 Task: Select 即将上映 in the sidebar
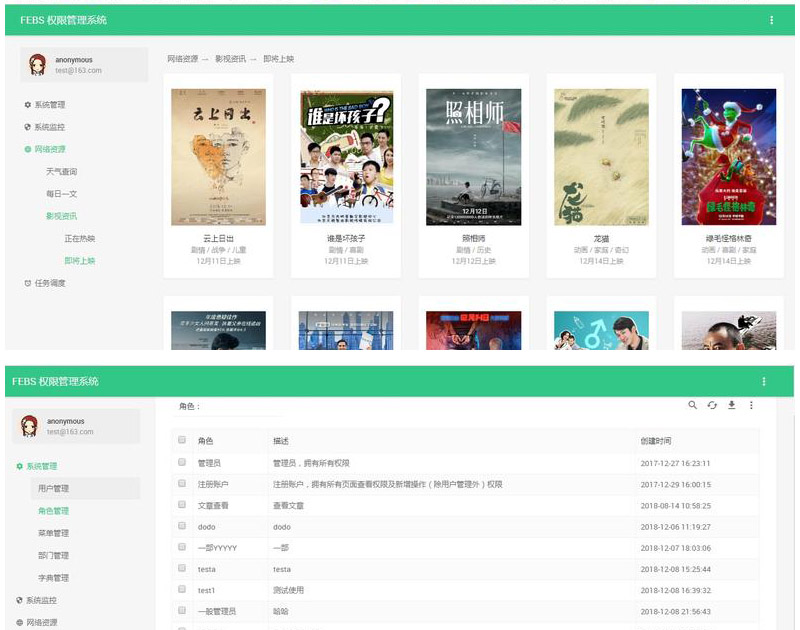coord(80,261)
